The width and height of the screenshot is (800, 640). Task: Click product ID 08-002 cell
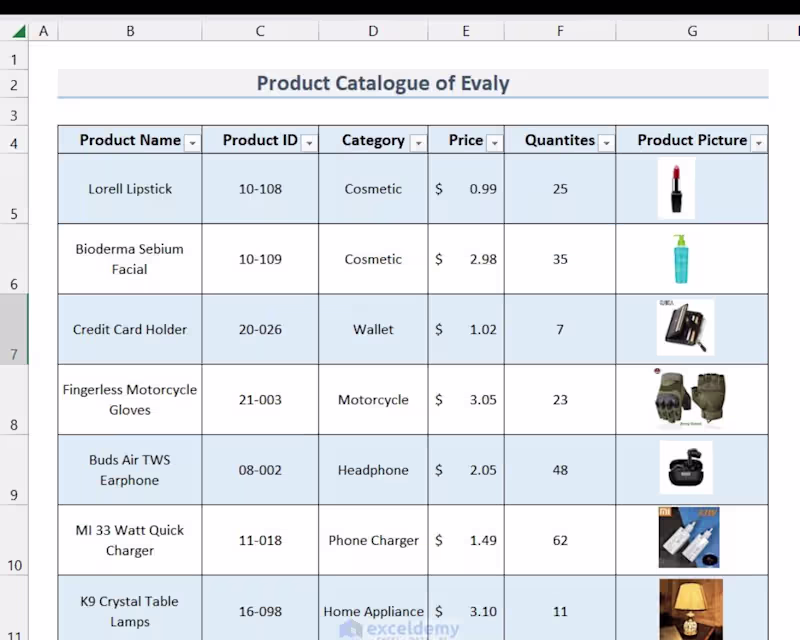pos(260,470)
